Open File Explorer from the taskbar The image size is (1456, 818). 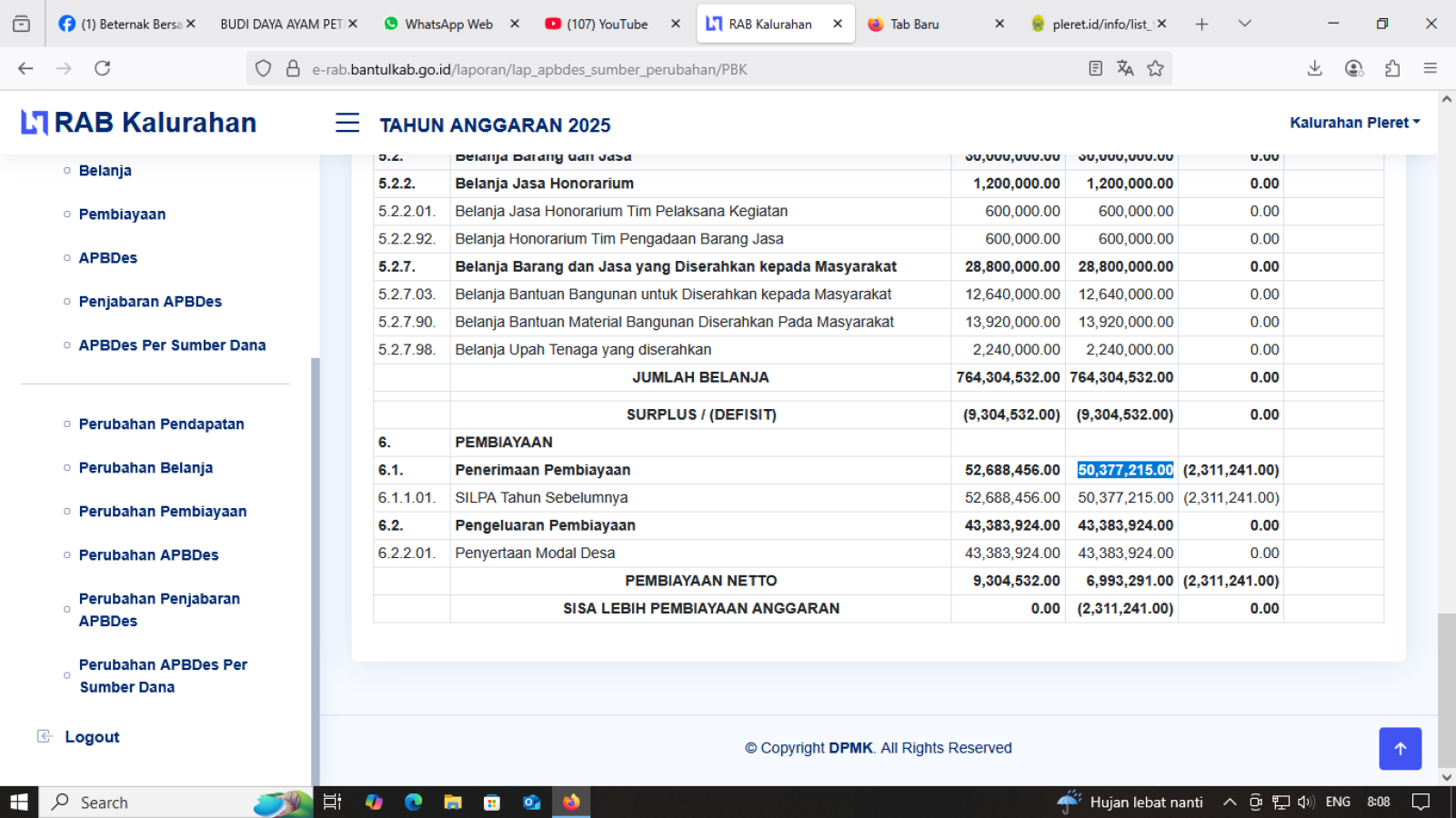pyautogui.click(x=452, y=802)
